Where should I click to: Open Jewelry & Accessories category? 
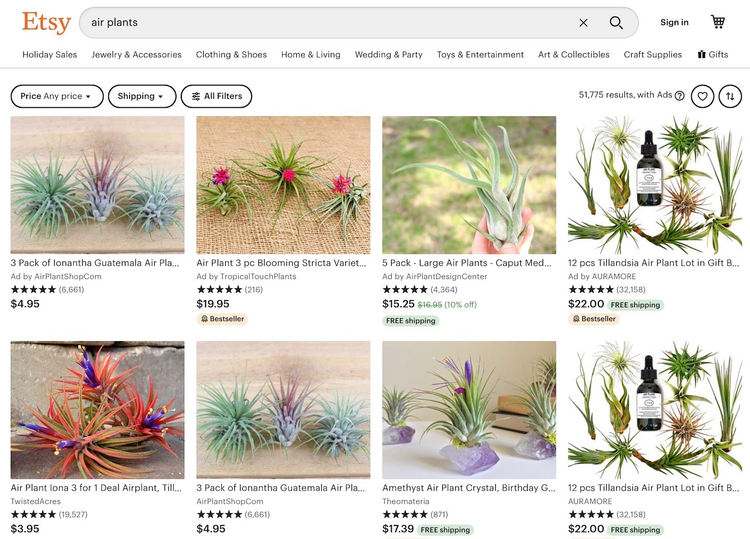point(136,55)
